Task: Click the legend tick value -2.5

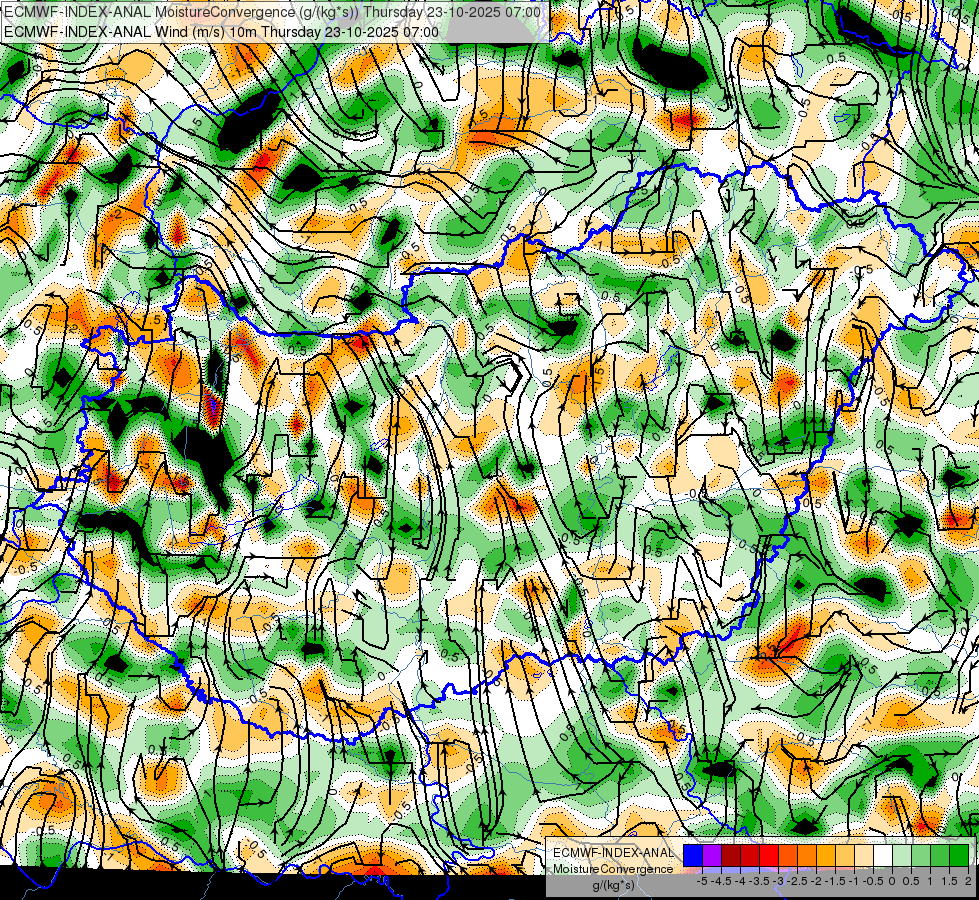Action: (x=797, y=881)
